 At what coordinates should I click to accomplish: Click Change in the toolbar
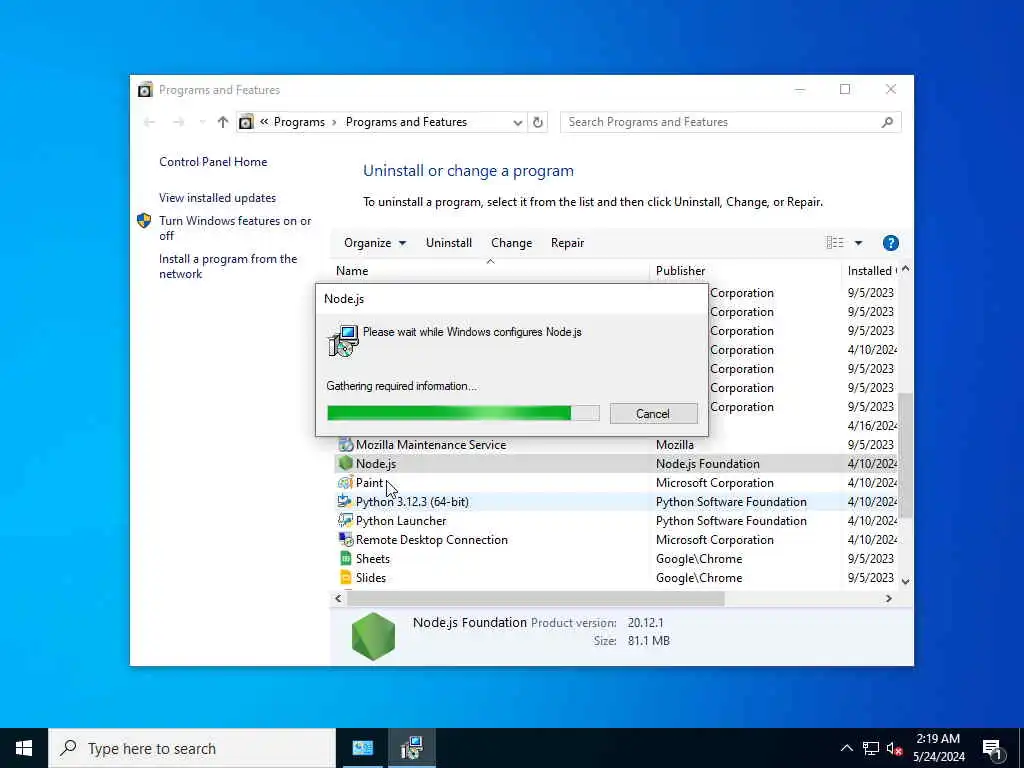511,243
